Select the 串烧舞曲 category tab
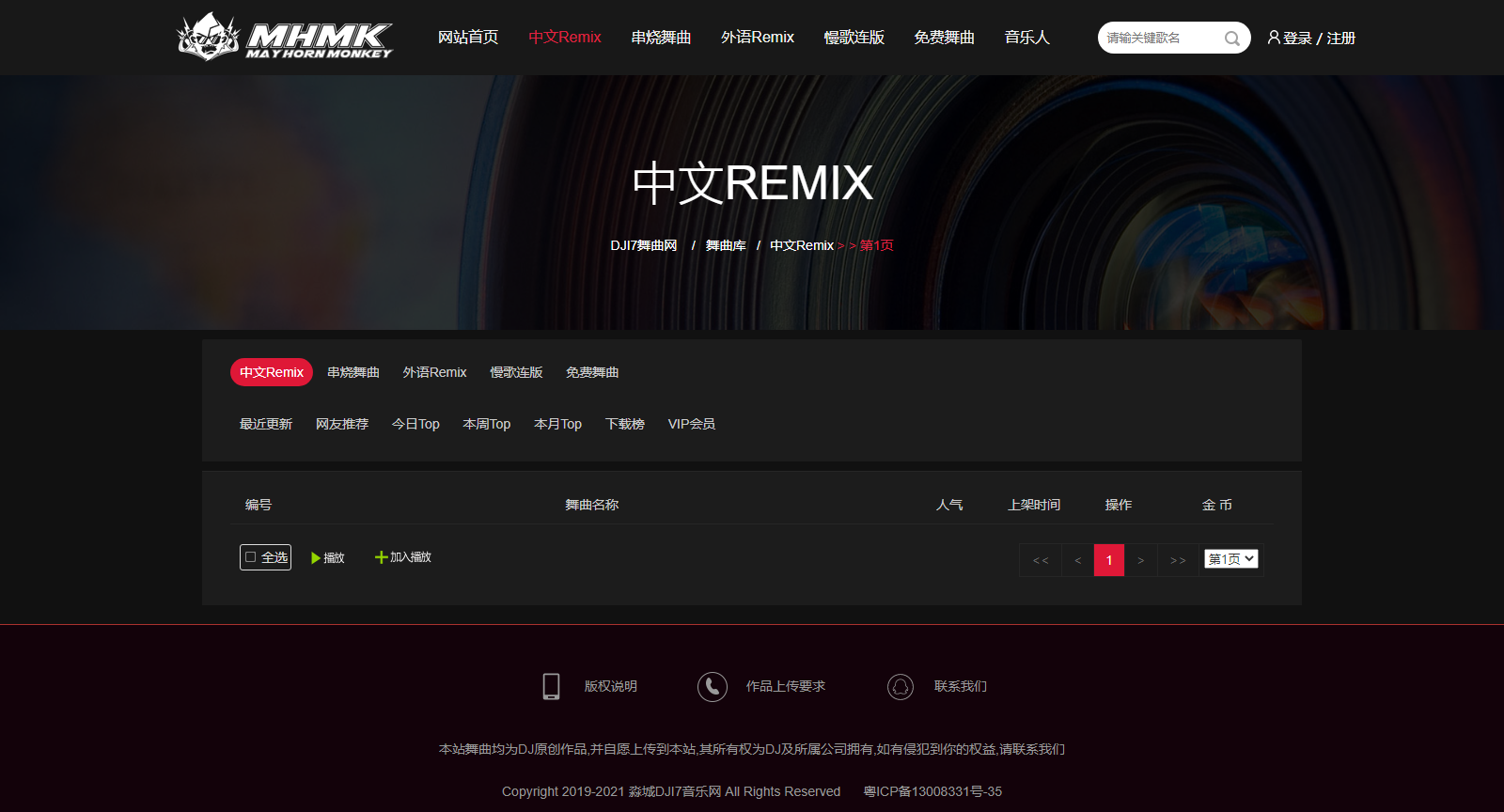 coord(353,372)
